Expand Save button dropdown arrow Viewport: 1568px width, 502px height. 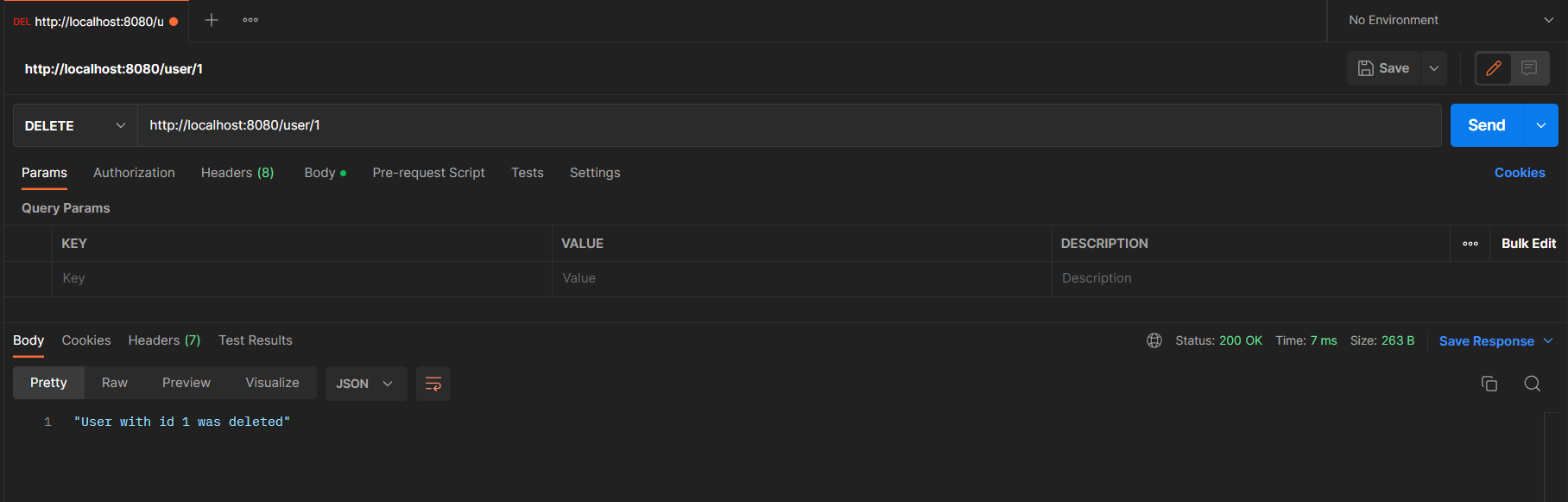click(1434, 68)
